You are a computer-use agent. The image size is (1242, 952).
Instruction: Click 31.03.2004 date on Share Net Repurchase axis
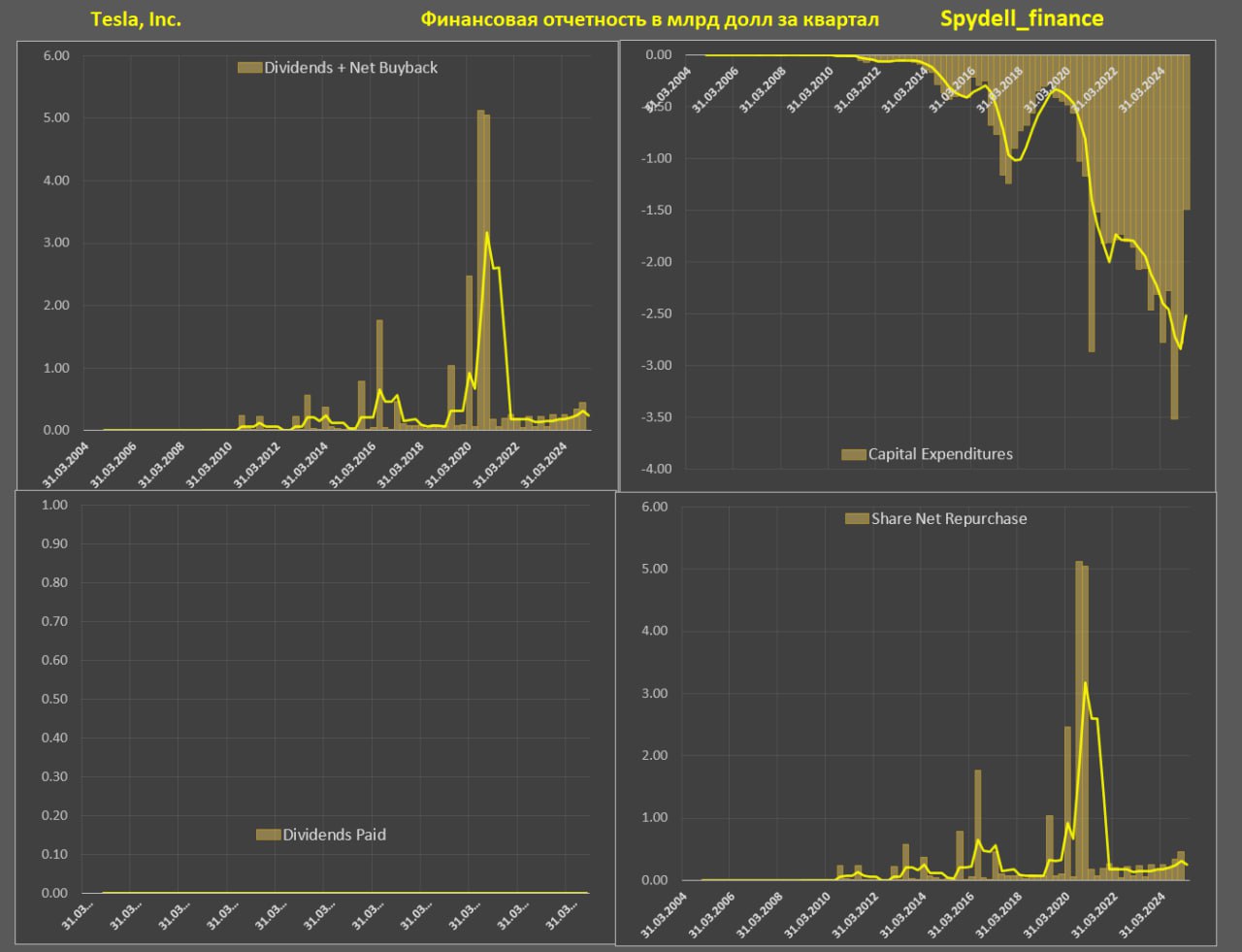pos(664,915)
